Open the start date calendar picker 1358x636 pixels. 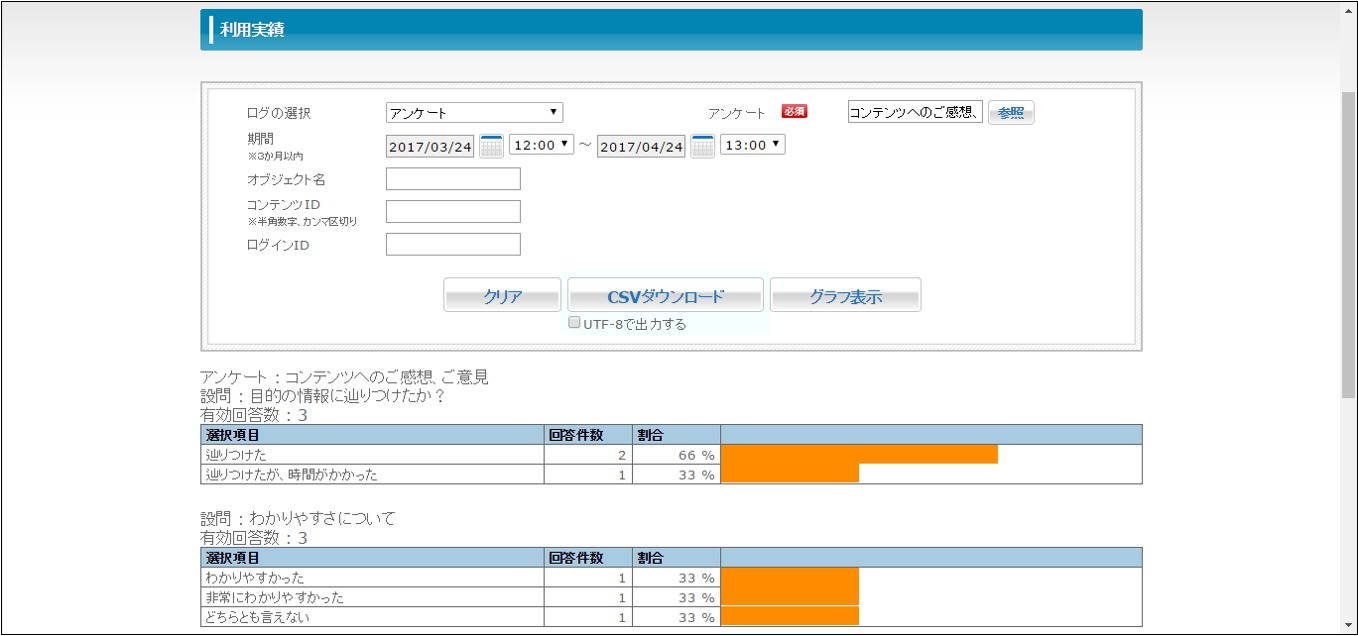491,146
